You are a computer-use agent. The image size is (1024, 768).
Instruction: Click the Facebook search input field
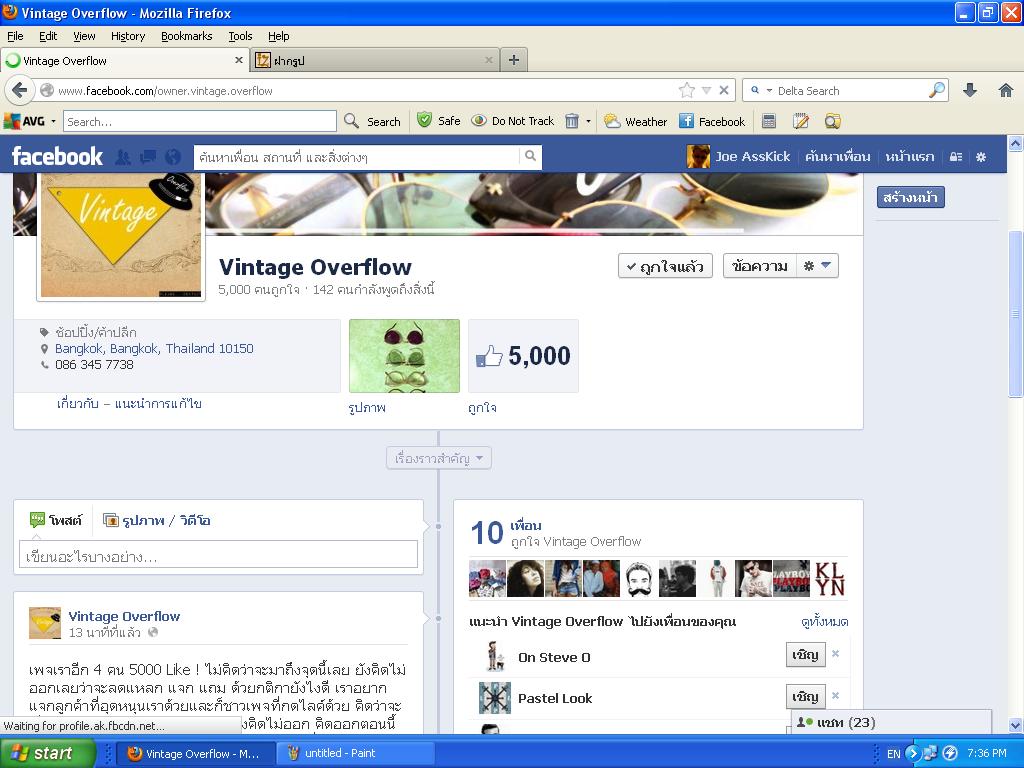point(357,157)
